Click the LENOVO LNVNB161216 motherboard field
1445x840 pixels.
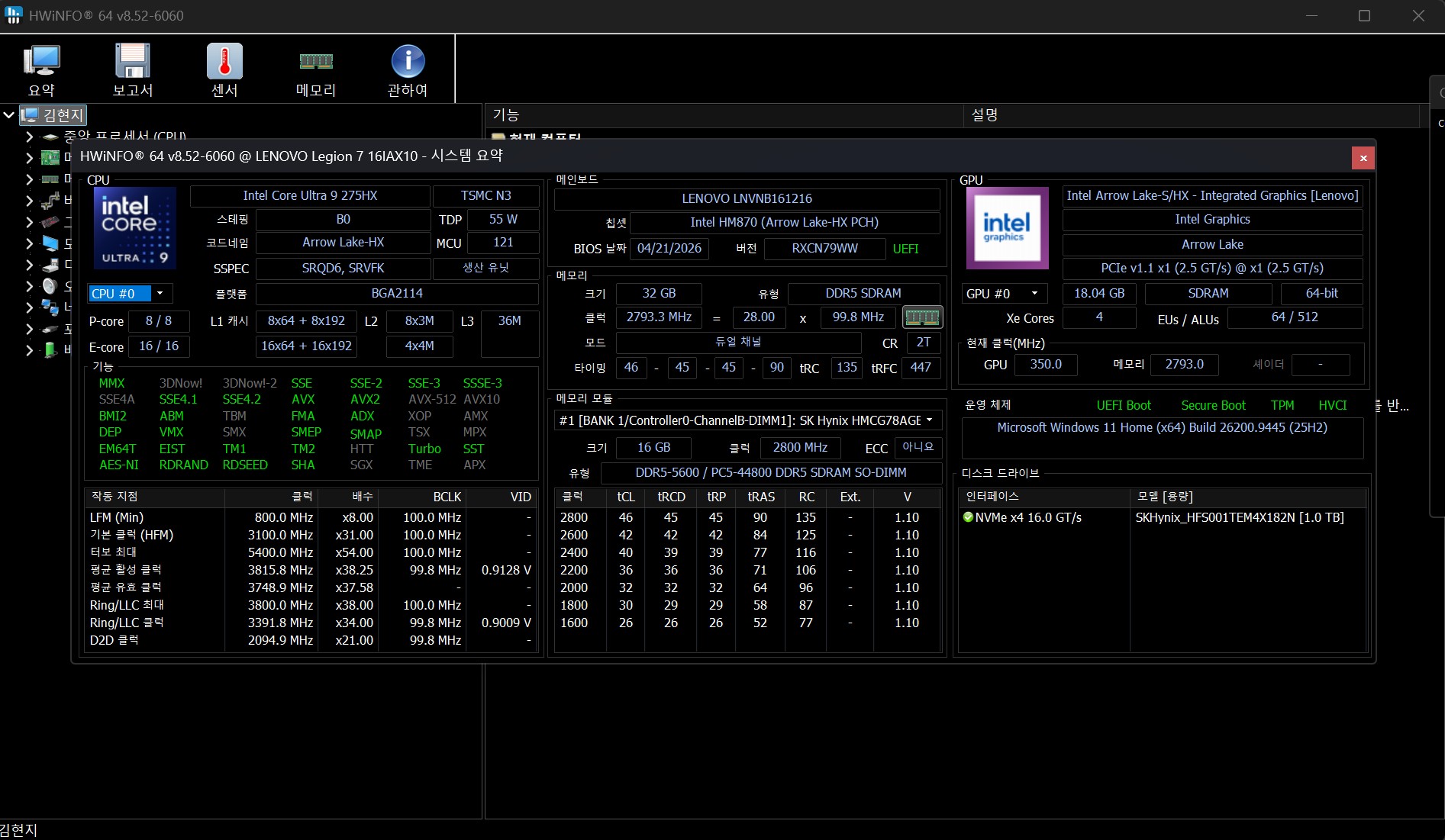pos(747,199)
